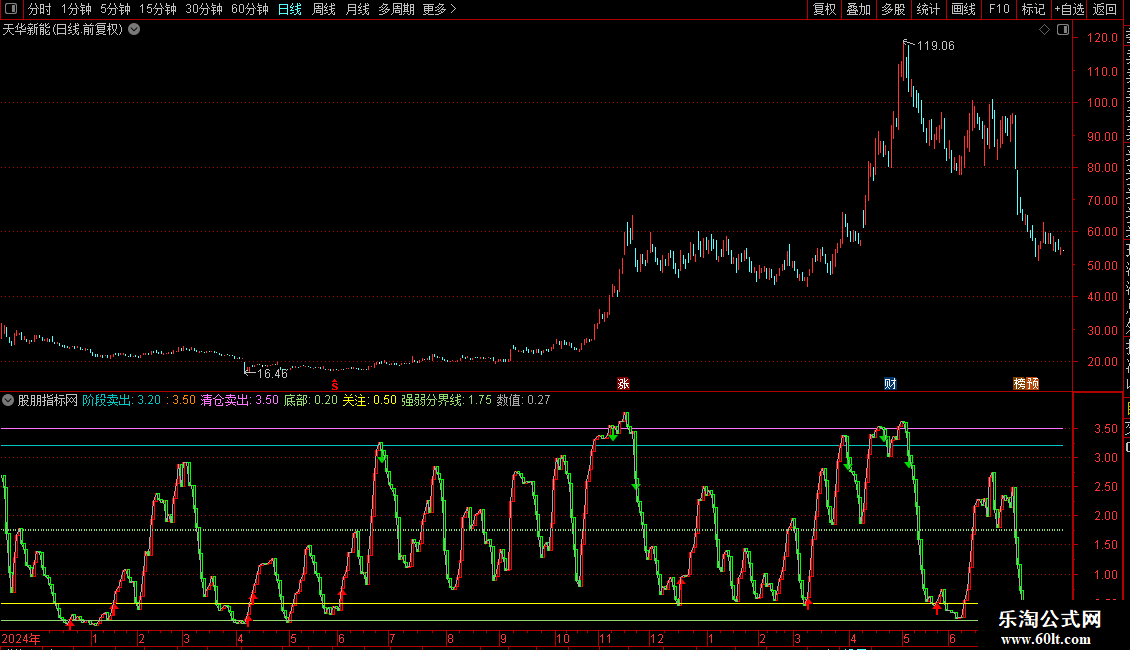Open the 复权 adjustment menu
Viewport: 1130px width, 650px height.
point(824,9)
